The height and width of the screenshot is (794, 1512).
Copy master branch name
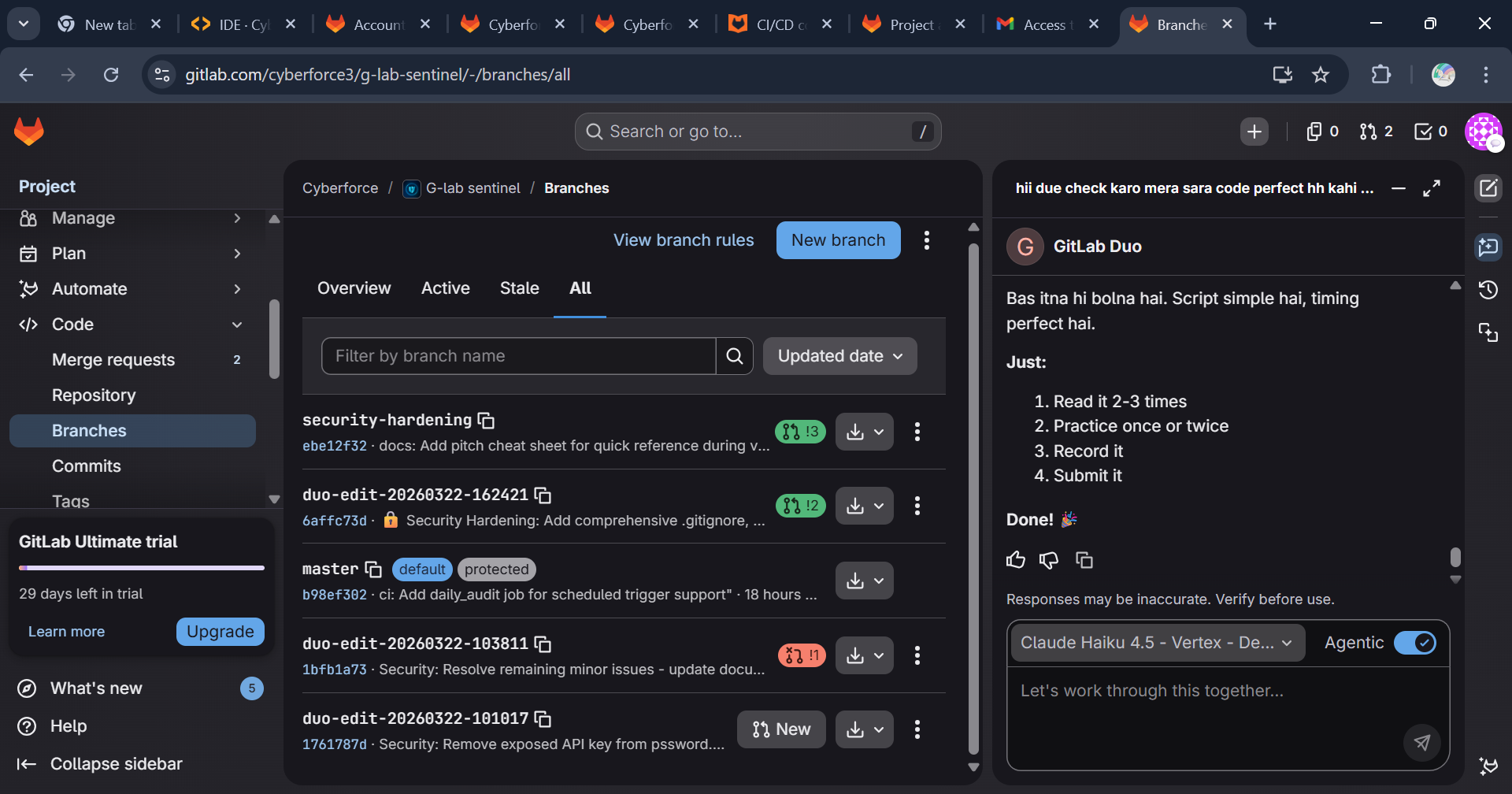[373, 570]
